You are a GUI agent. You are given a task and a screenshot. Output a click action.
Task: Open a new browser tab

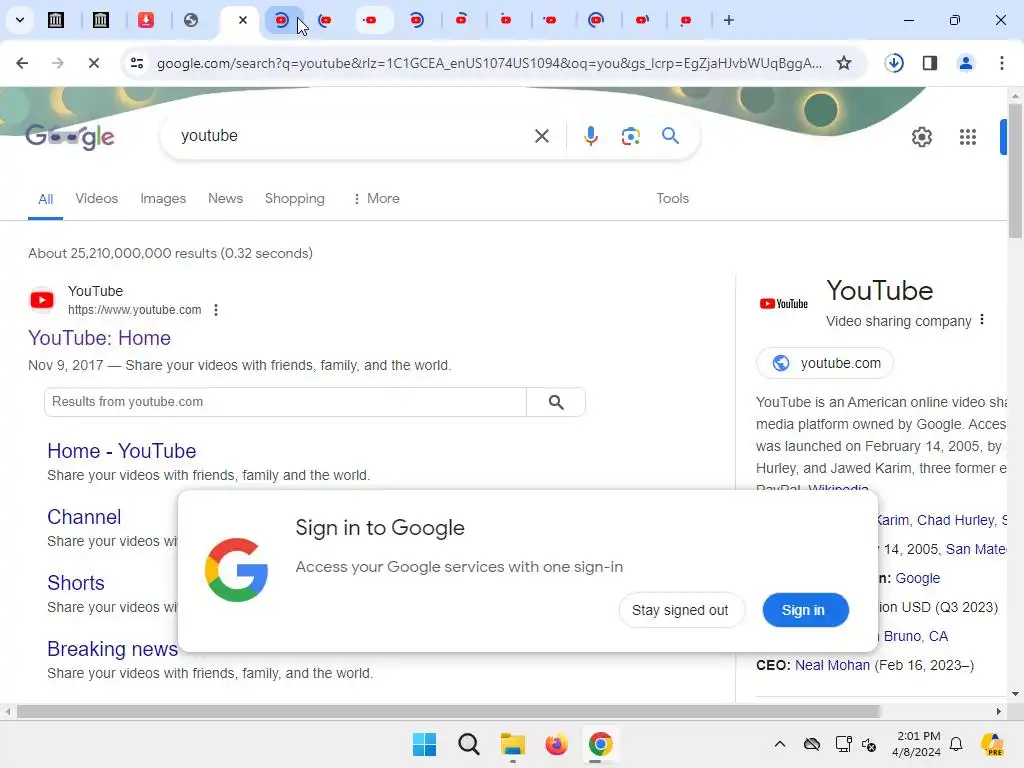point(729,20)
